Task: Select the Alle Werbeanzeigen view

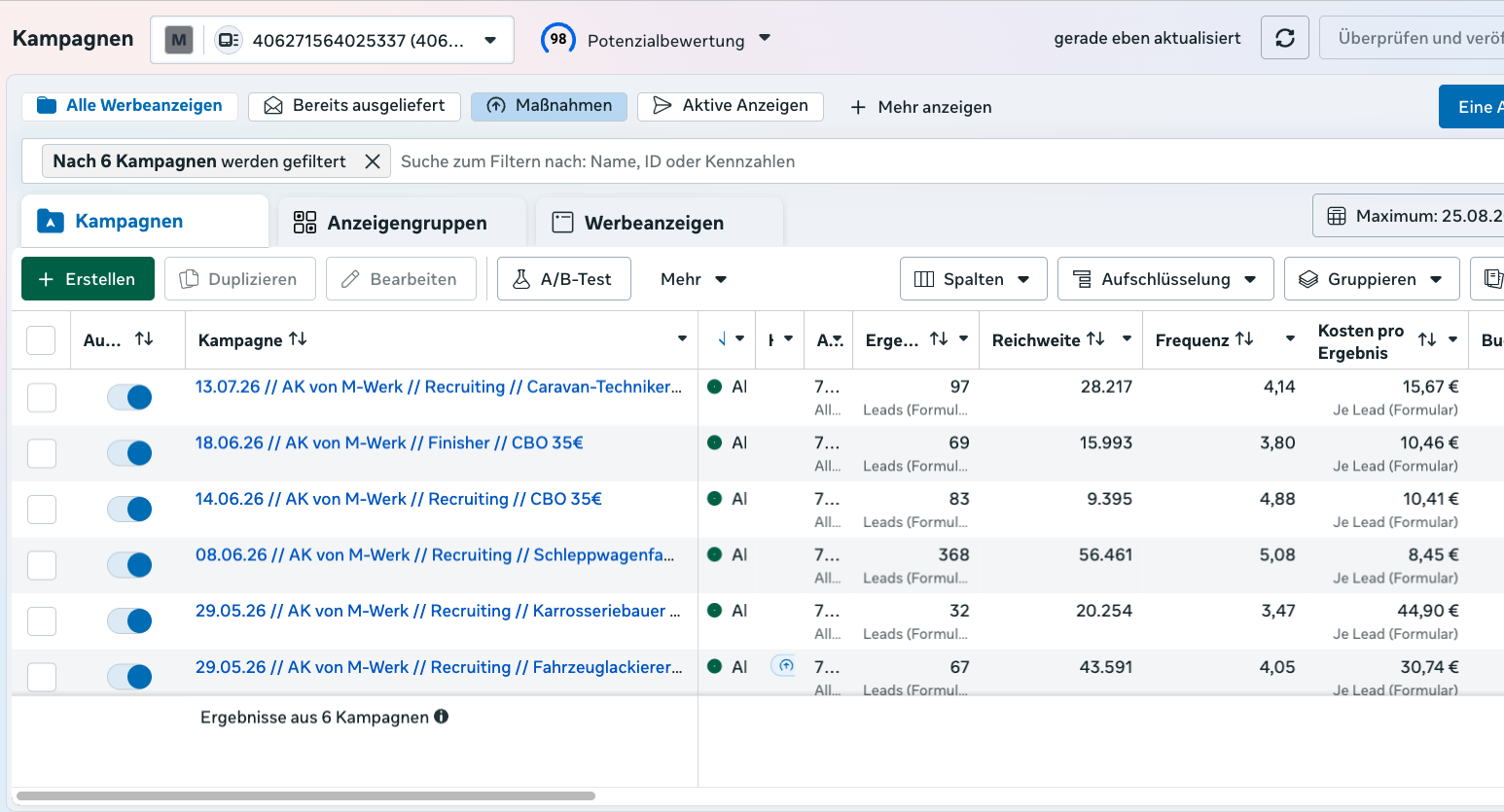Action: click(x=129, y=106)
